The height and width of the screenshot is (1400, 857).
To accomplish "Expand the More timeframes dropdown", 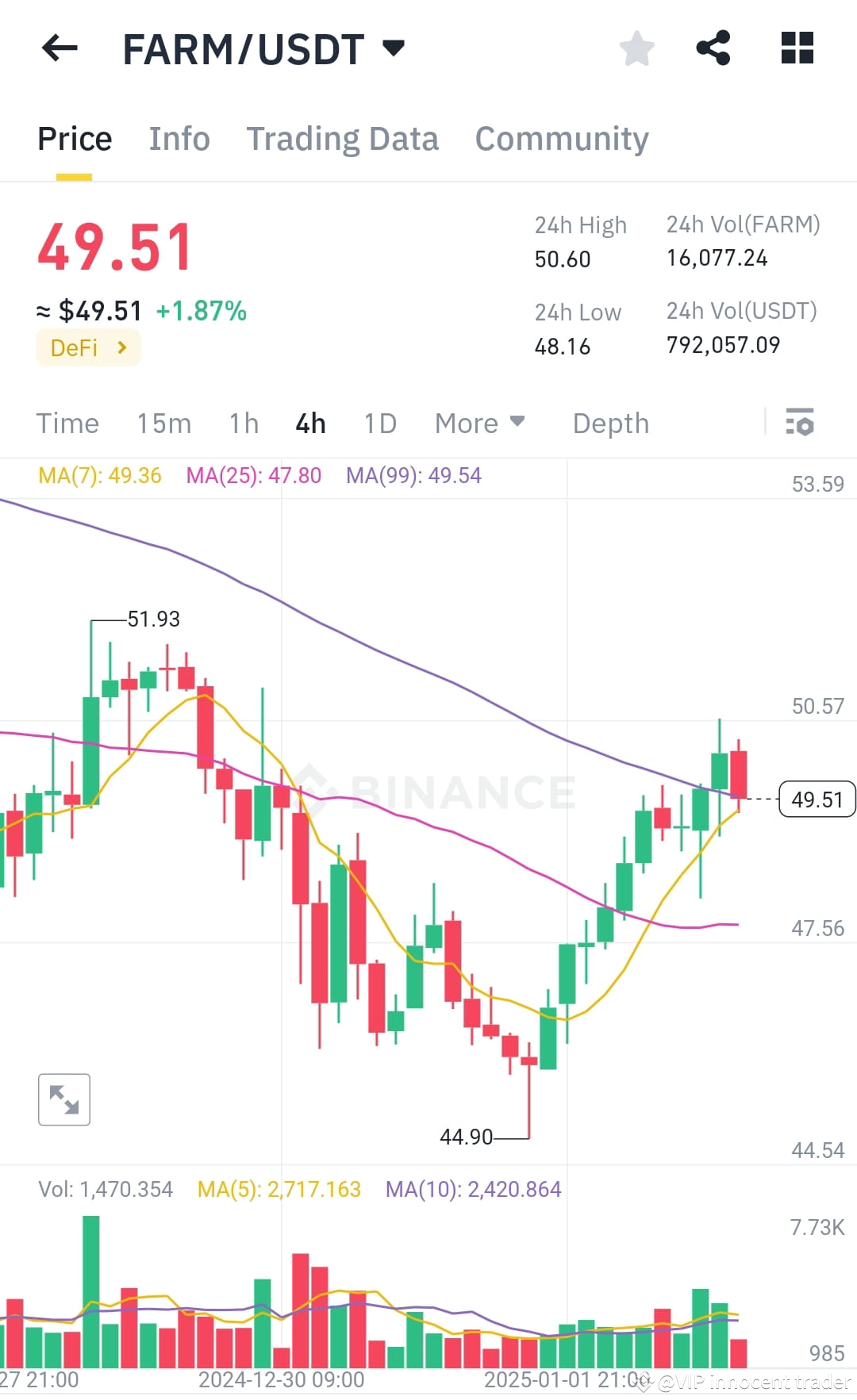I will point(478,424).
